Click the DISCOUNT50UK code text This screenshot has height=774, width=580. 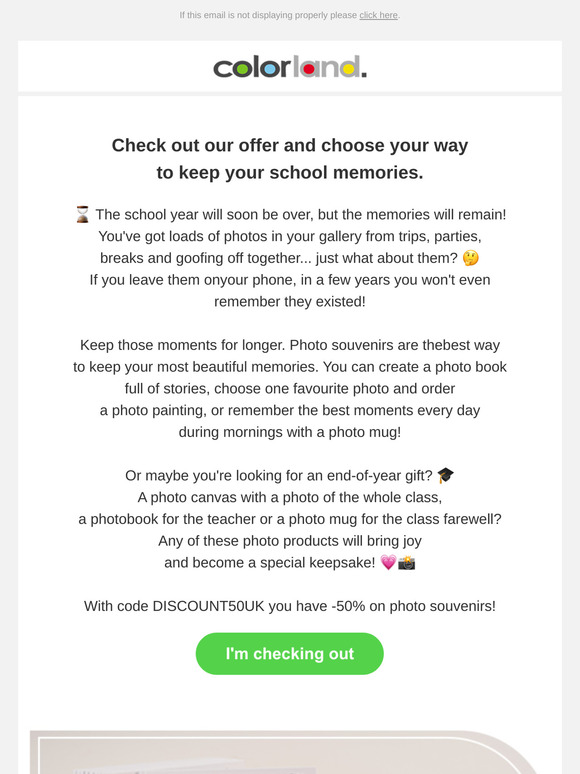coord(208,606)
